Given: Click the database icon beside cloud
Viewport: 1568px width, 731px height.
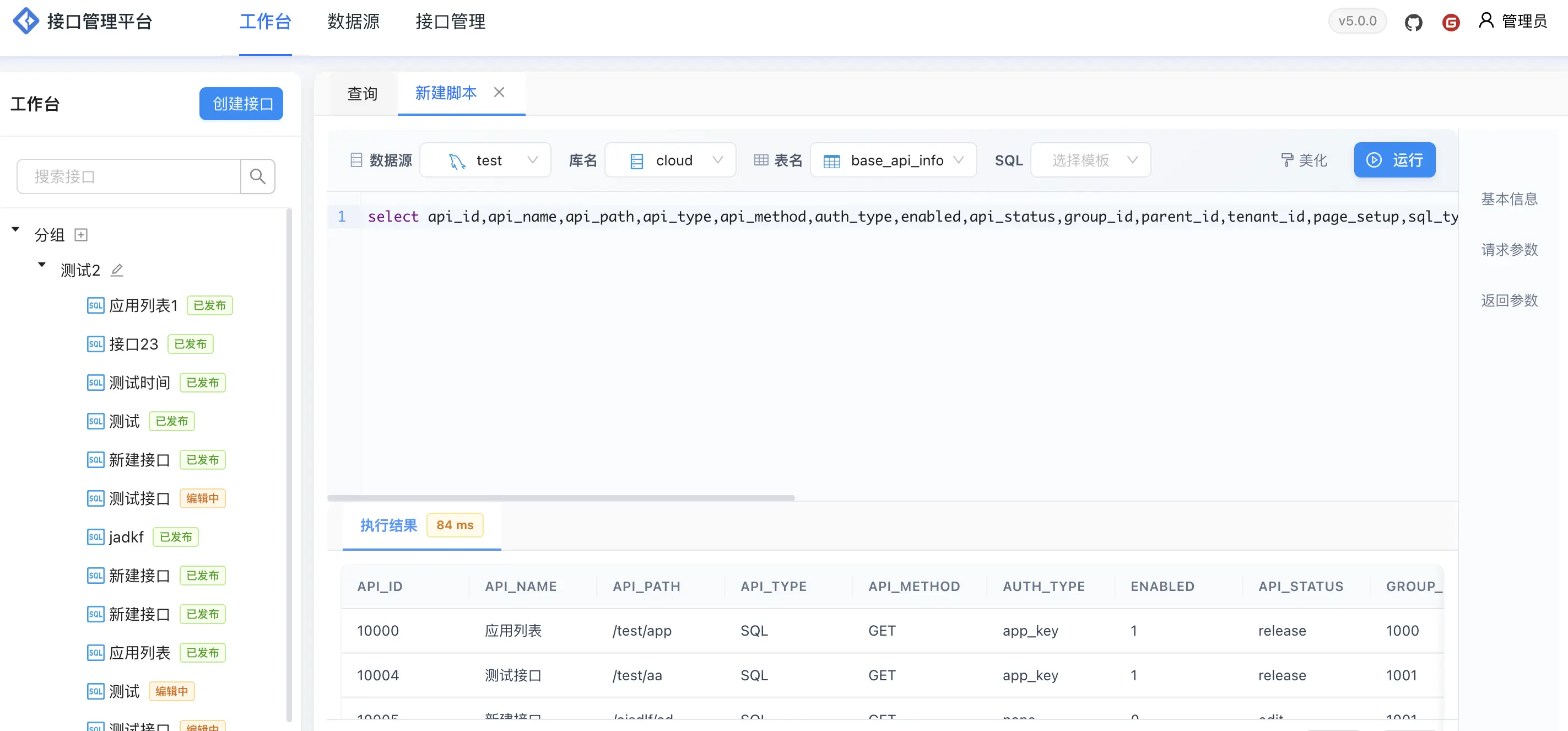Looking at the screenshot, I should click(637, 161).
